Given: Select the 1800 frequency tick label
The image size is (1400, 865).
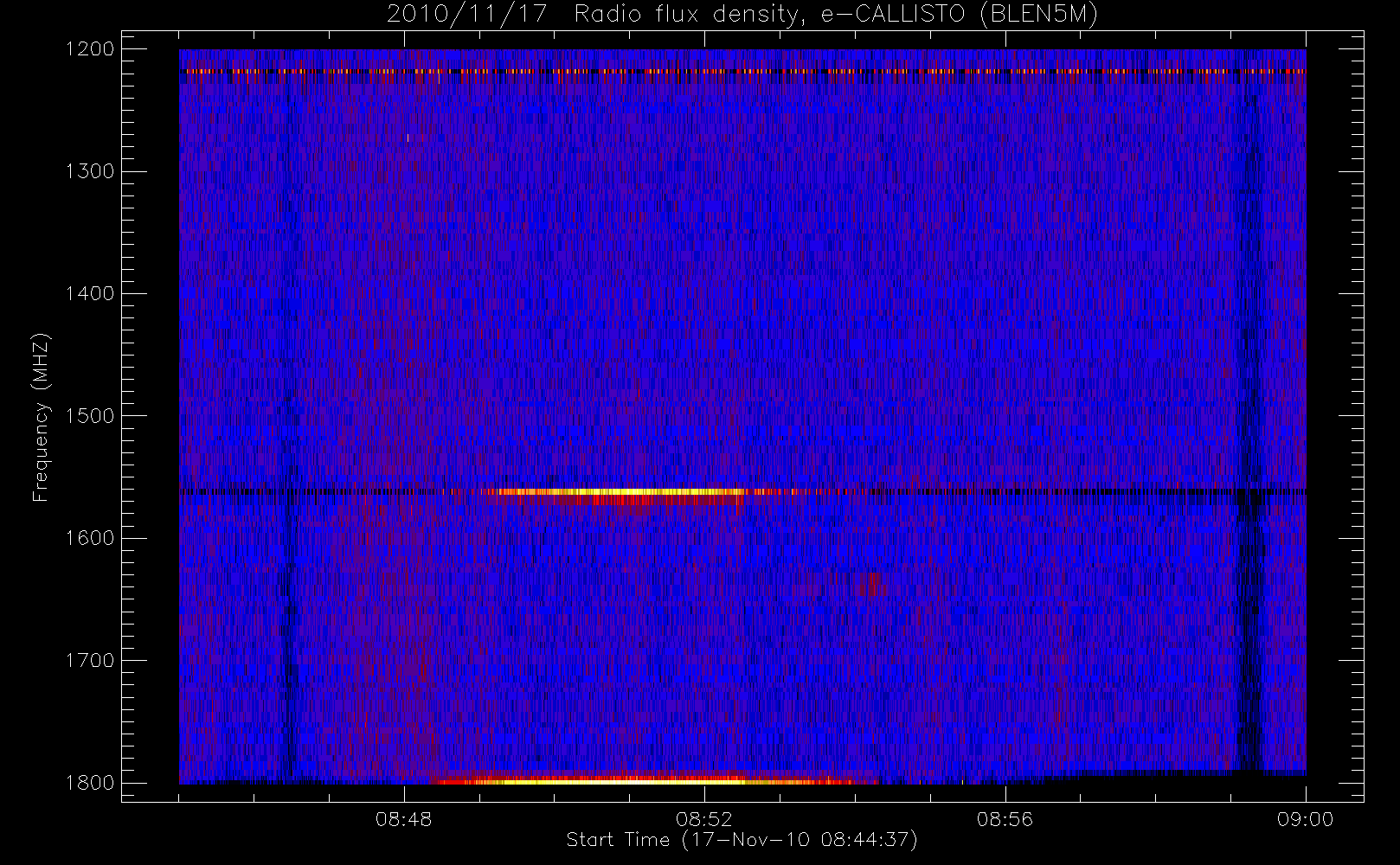Looking at the screenshot, I should 90,783.
